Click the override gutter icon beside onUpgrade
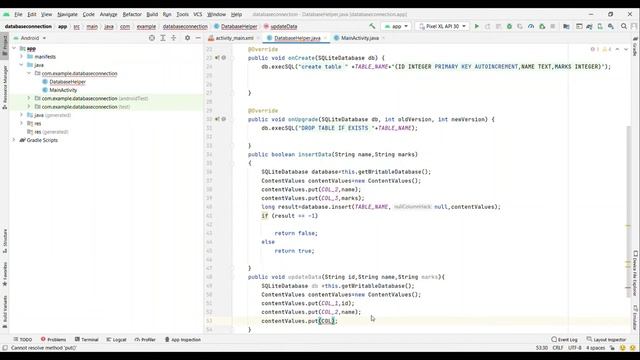This screenshot has height=360, width=640. pyautogui.click(x=218, y=119)
